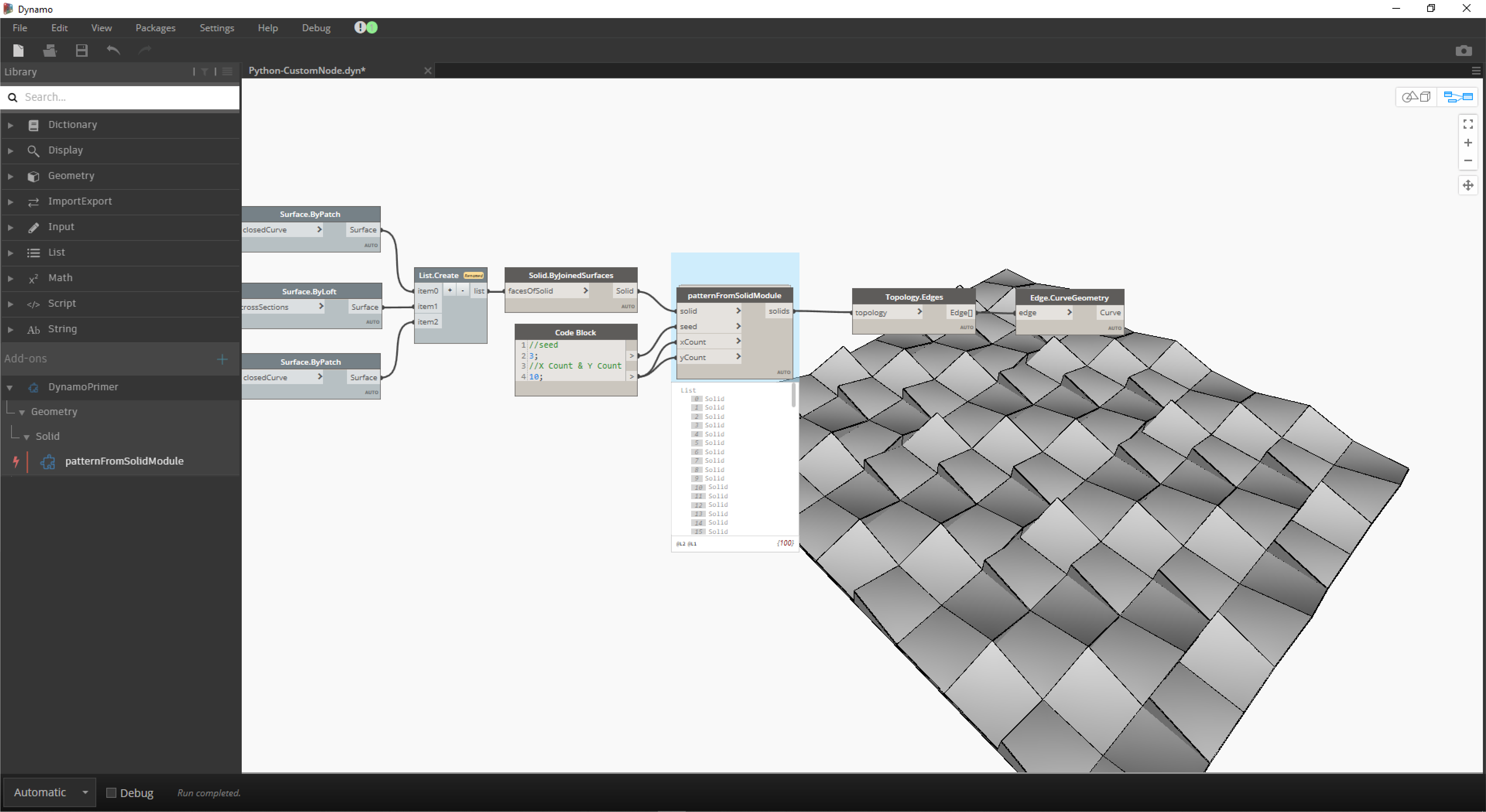Image resolution: width=1486 pixels, height=812 pixels.
Task: Open the Automatic run mode dropdown
Action: click(x=85, y=792)
